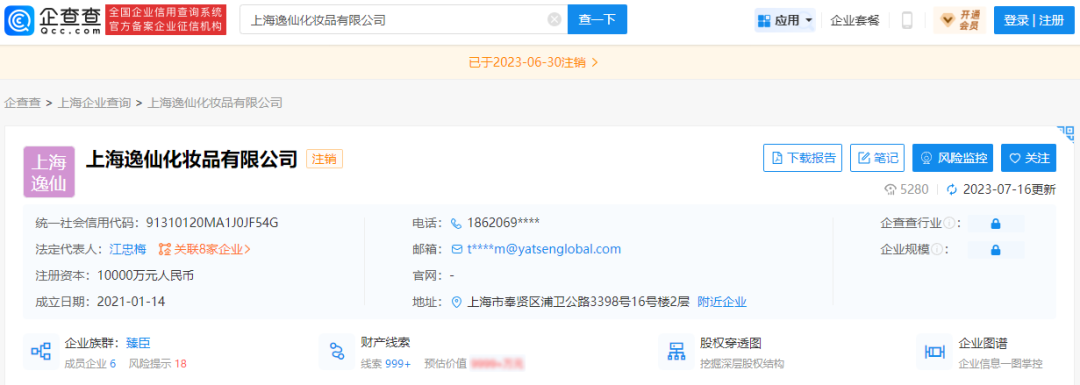
Task: Click the 线索 999+ count
Action: 386,363
